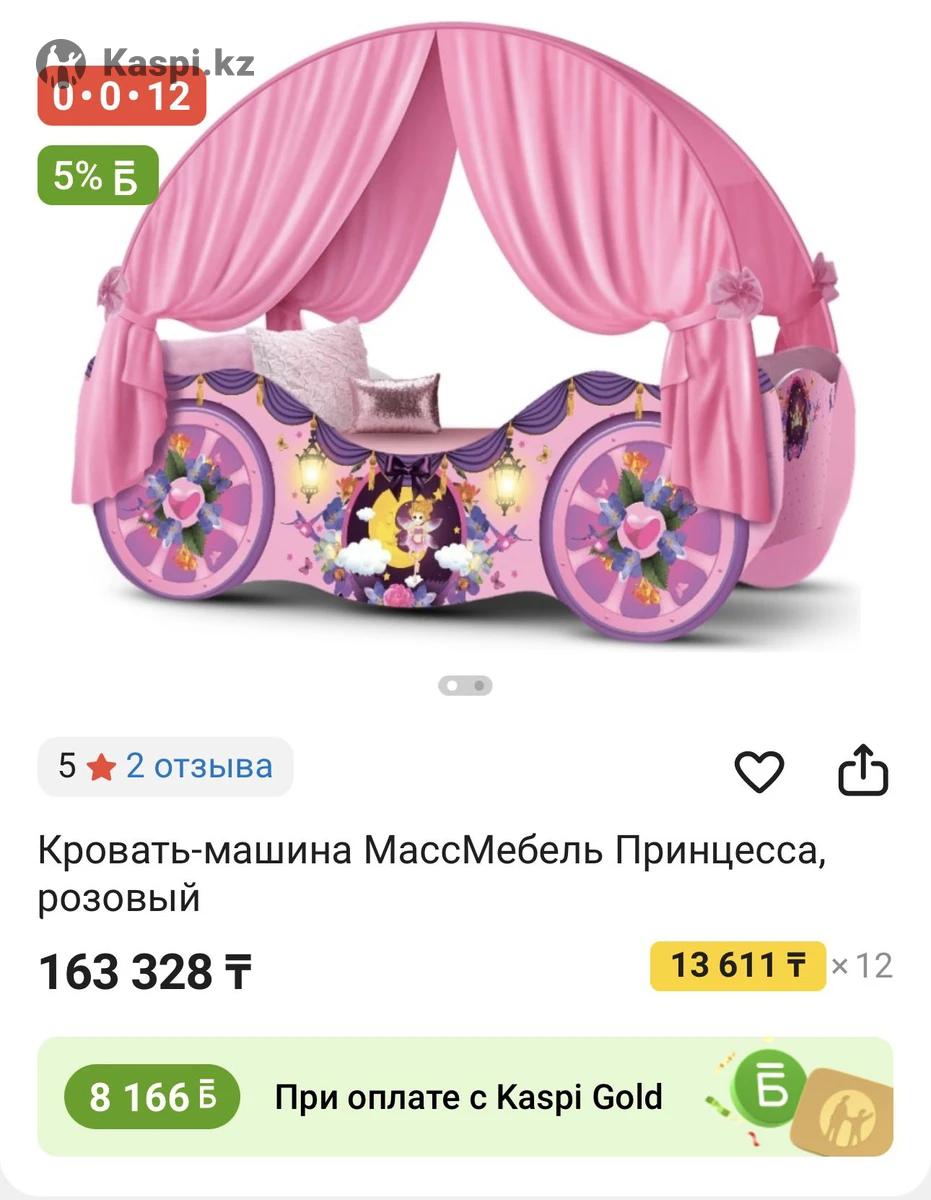Tap the red star rating icon
Screen dimensions: 931x1200
pos(101,768)
